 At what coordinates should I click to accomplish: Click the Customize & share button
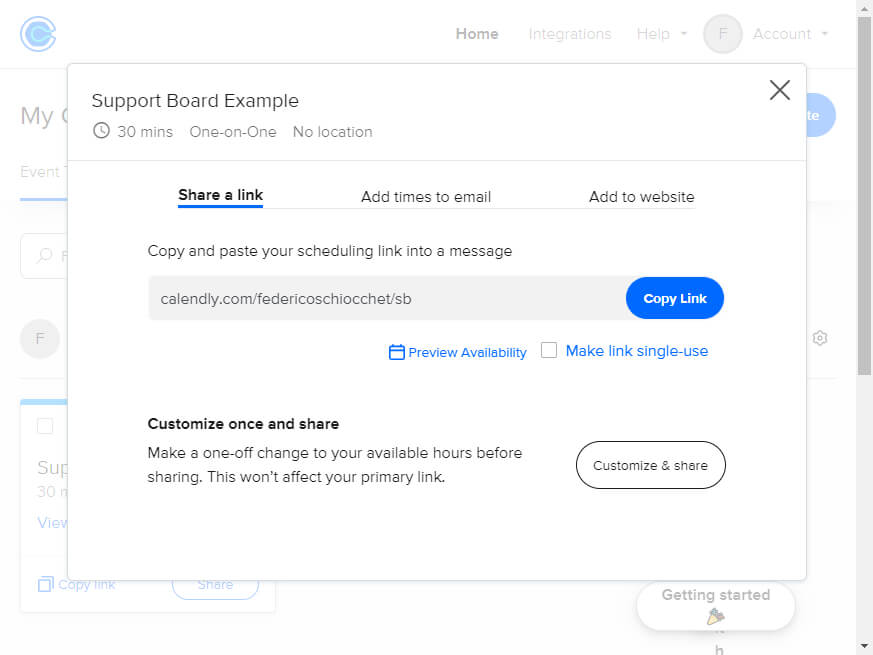(650, 465)
